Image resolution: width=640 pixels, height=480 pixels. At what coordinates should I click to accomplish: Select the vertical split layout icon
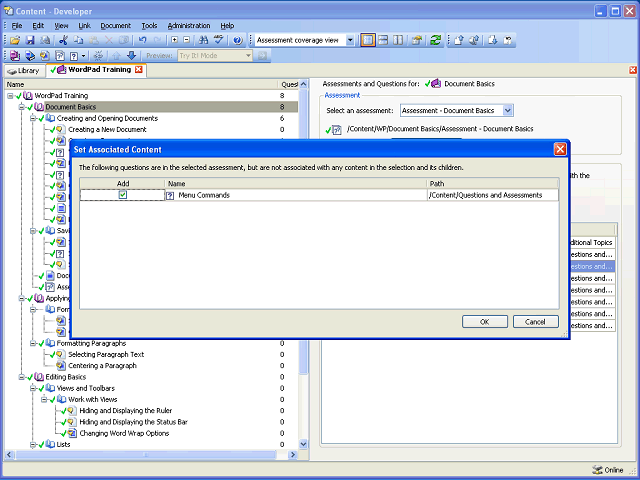click(398, 40)
